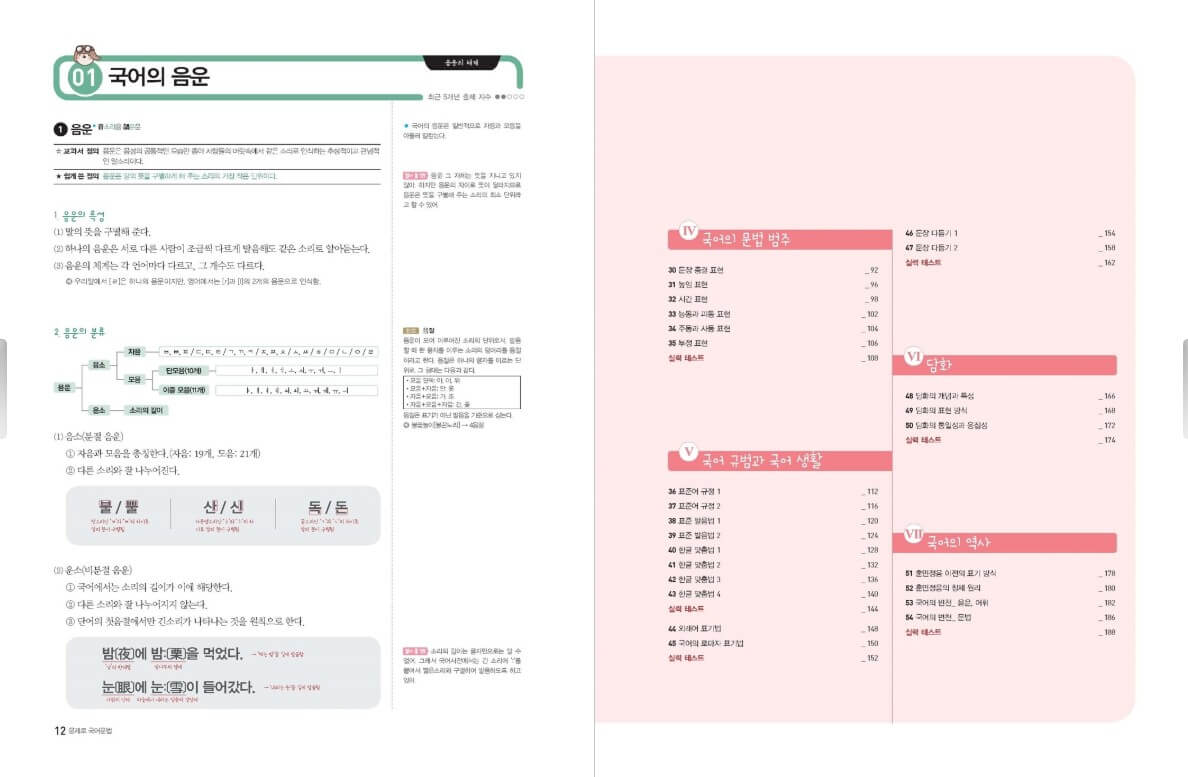This screenshot has height=777, width=1188.
Task: Click subheading '1 음운의 특성'
Action: coord(80,216)
